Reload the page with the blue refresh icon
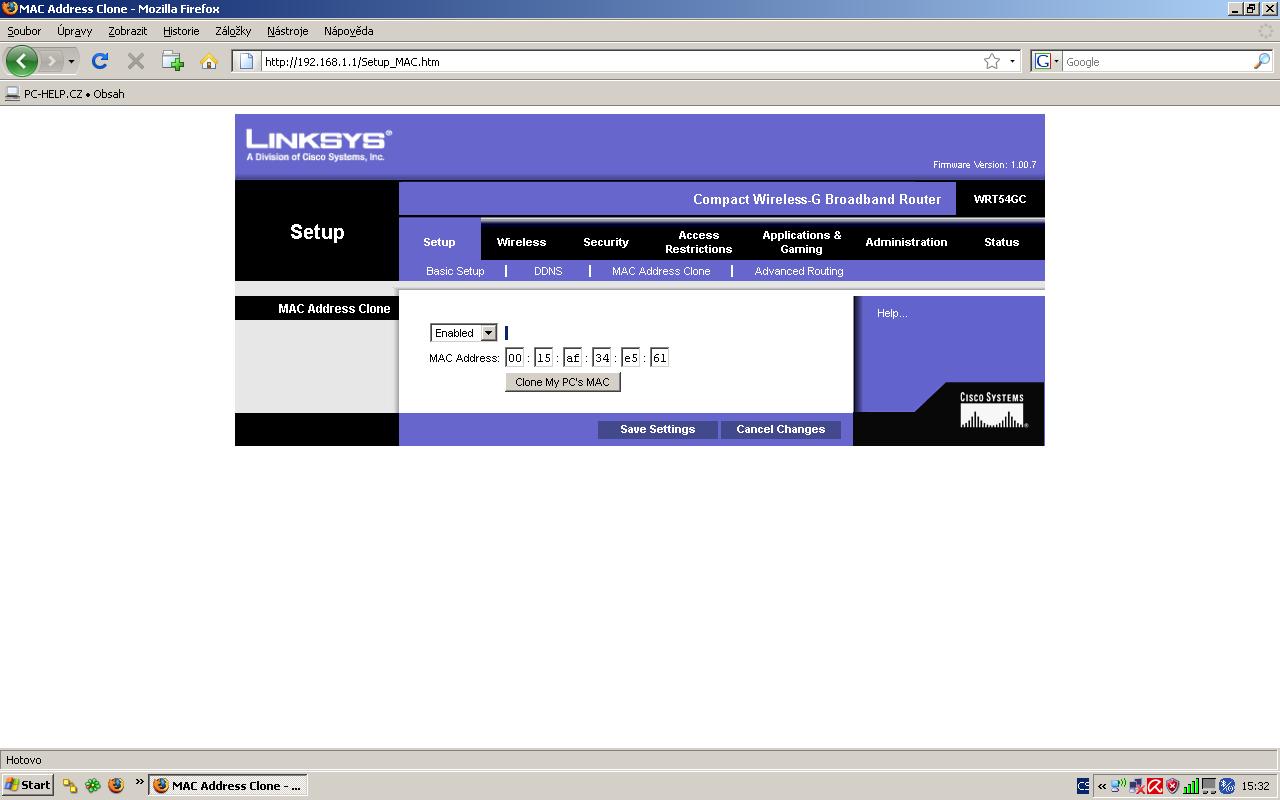 [x=100, y=61]
